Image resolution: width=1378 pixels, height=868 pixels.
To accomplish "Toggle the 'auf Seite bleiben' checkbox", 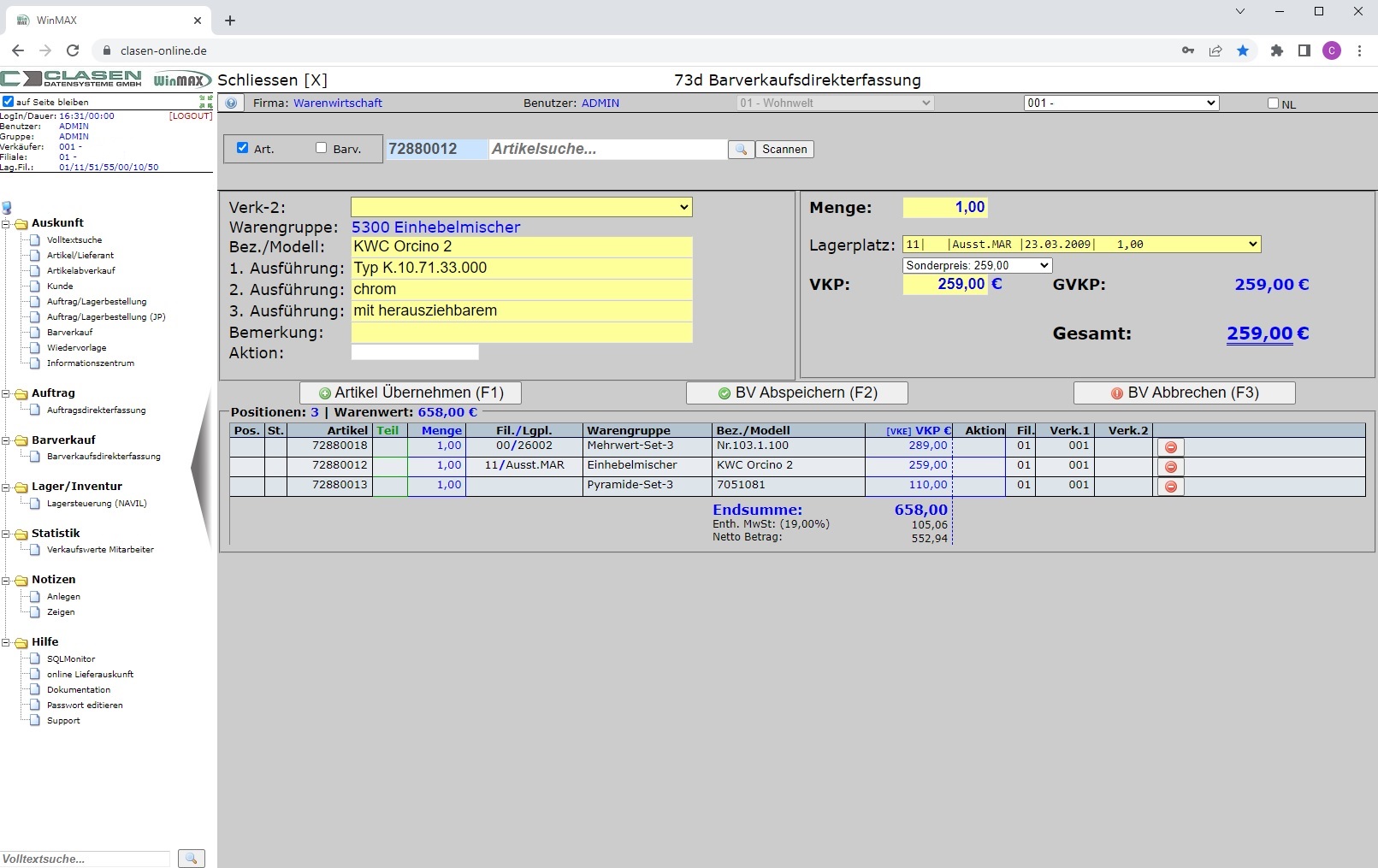I will click(x=9, y=102).
